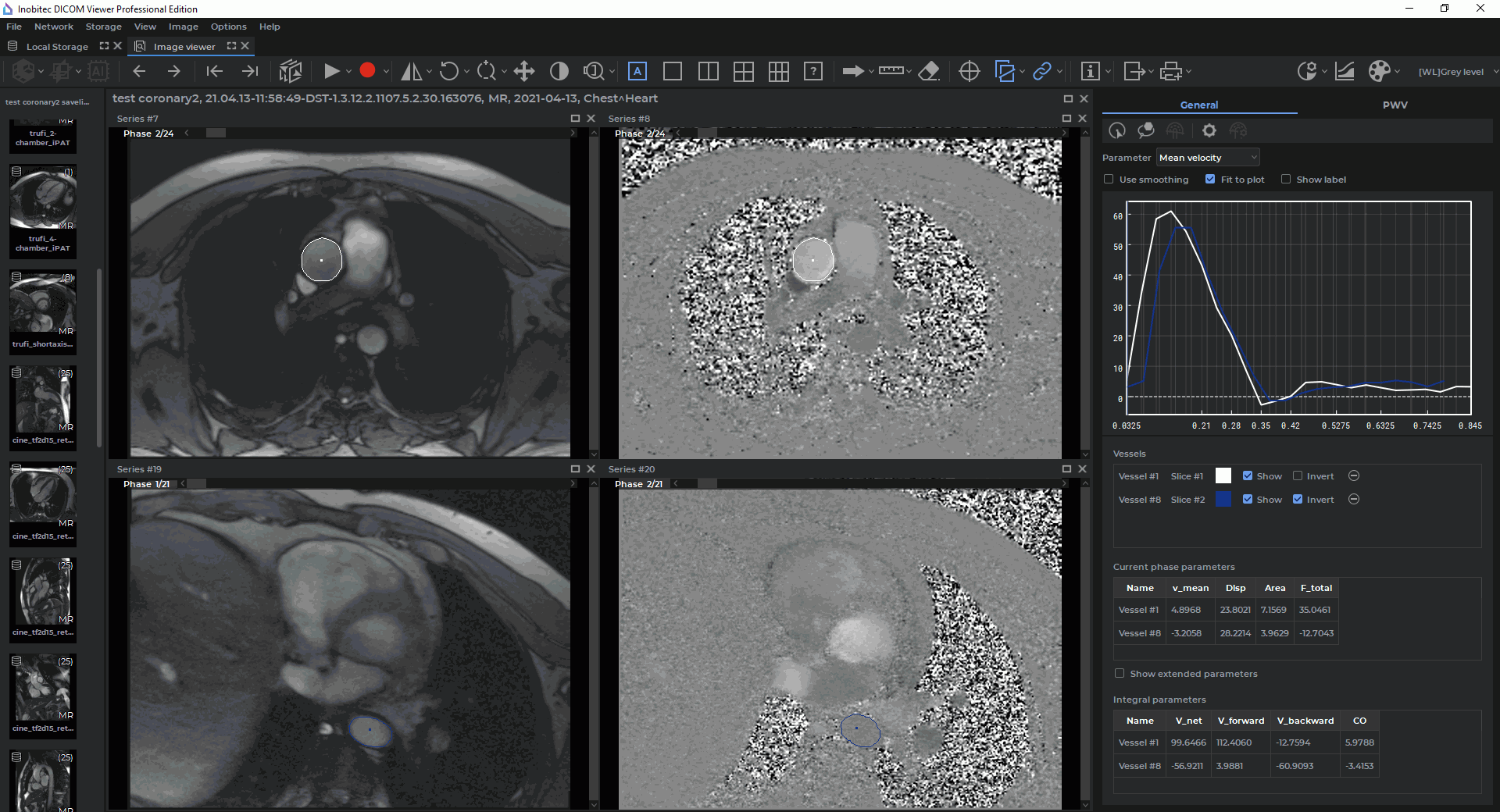Click the link series synchronization icon

[x=1042, y=71]
